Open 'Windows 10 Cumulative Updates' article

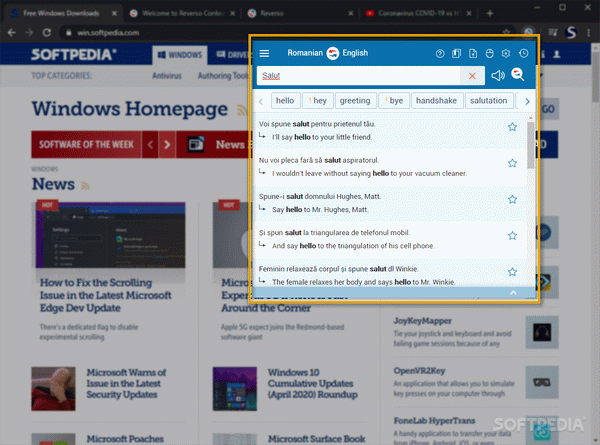pyautogui.click(x=313, y=383)
